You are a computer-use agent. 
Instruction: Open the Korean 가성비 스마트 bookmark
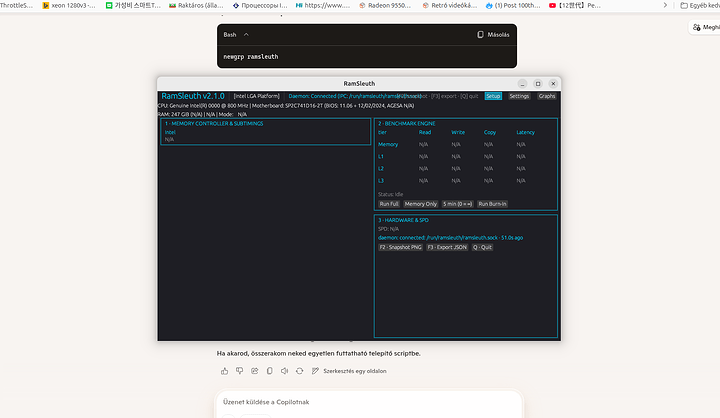[x=133, y=6]
